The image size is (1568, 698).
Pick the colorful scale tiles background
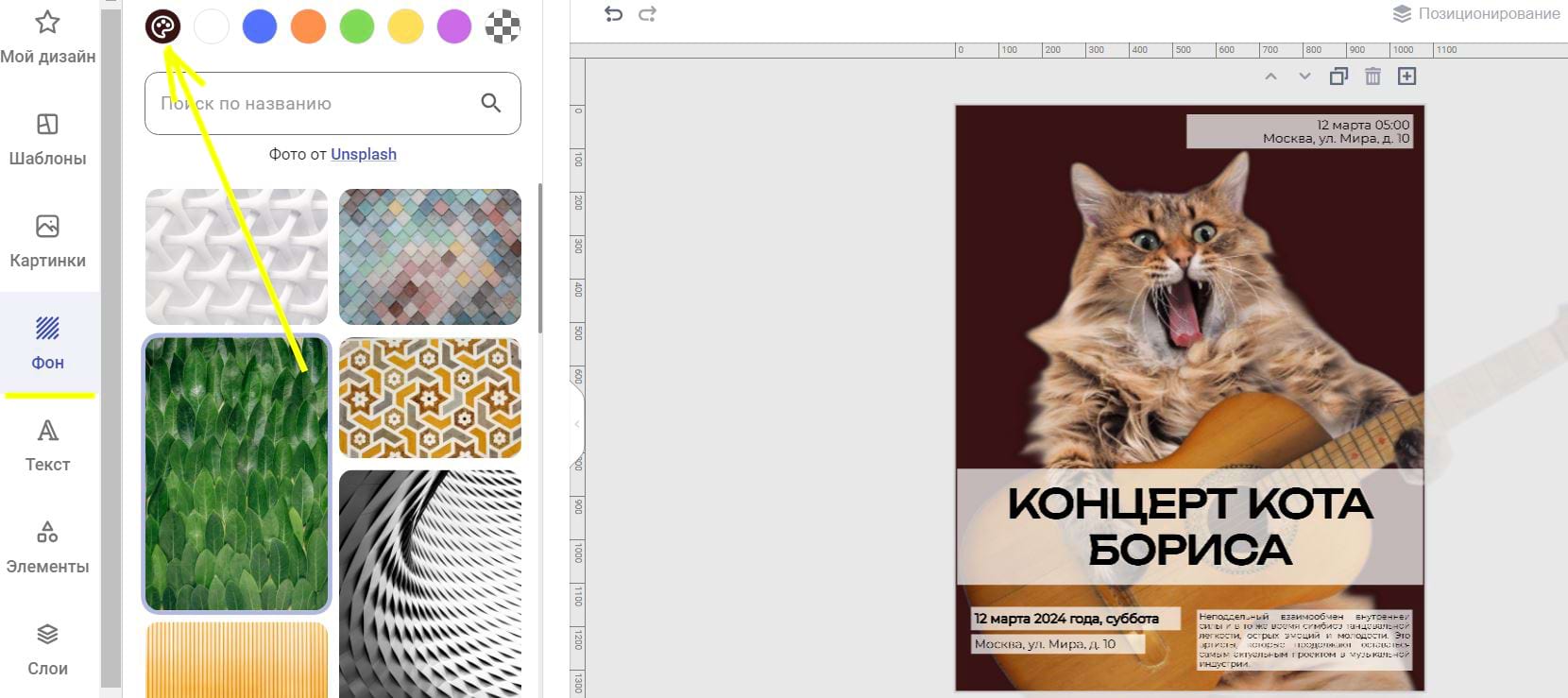click(x=430, y=256)
